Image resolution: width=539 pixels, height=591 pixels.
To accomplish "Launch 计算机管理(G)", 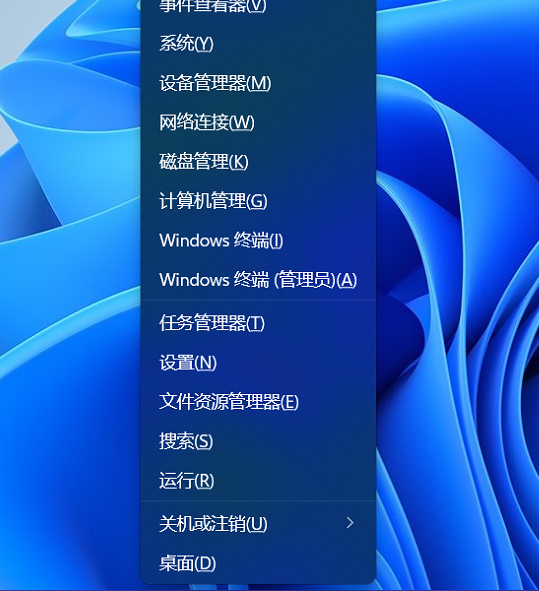I will pyautogui.click(x=258, y=201).
